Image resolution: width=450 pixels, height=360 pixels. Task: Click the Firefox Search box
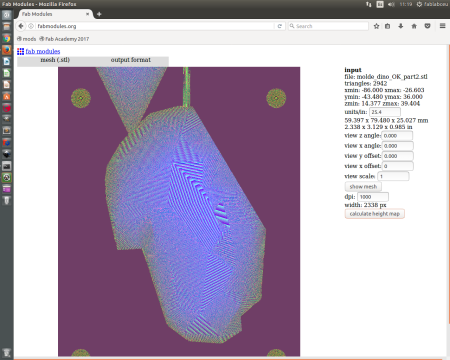pos(328,26)
